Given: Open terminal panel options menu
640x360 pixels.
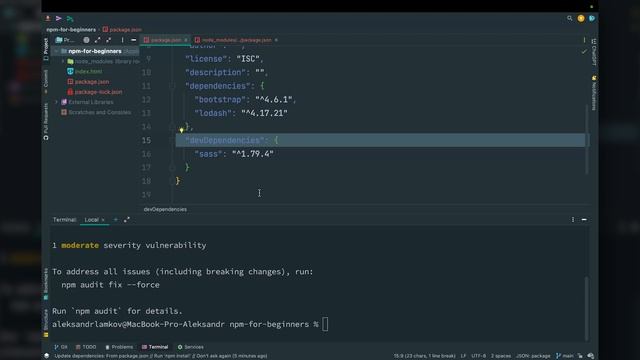Looking at the screenshot, I should pos(573,220).
